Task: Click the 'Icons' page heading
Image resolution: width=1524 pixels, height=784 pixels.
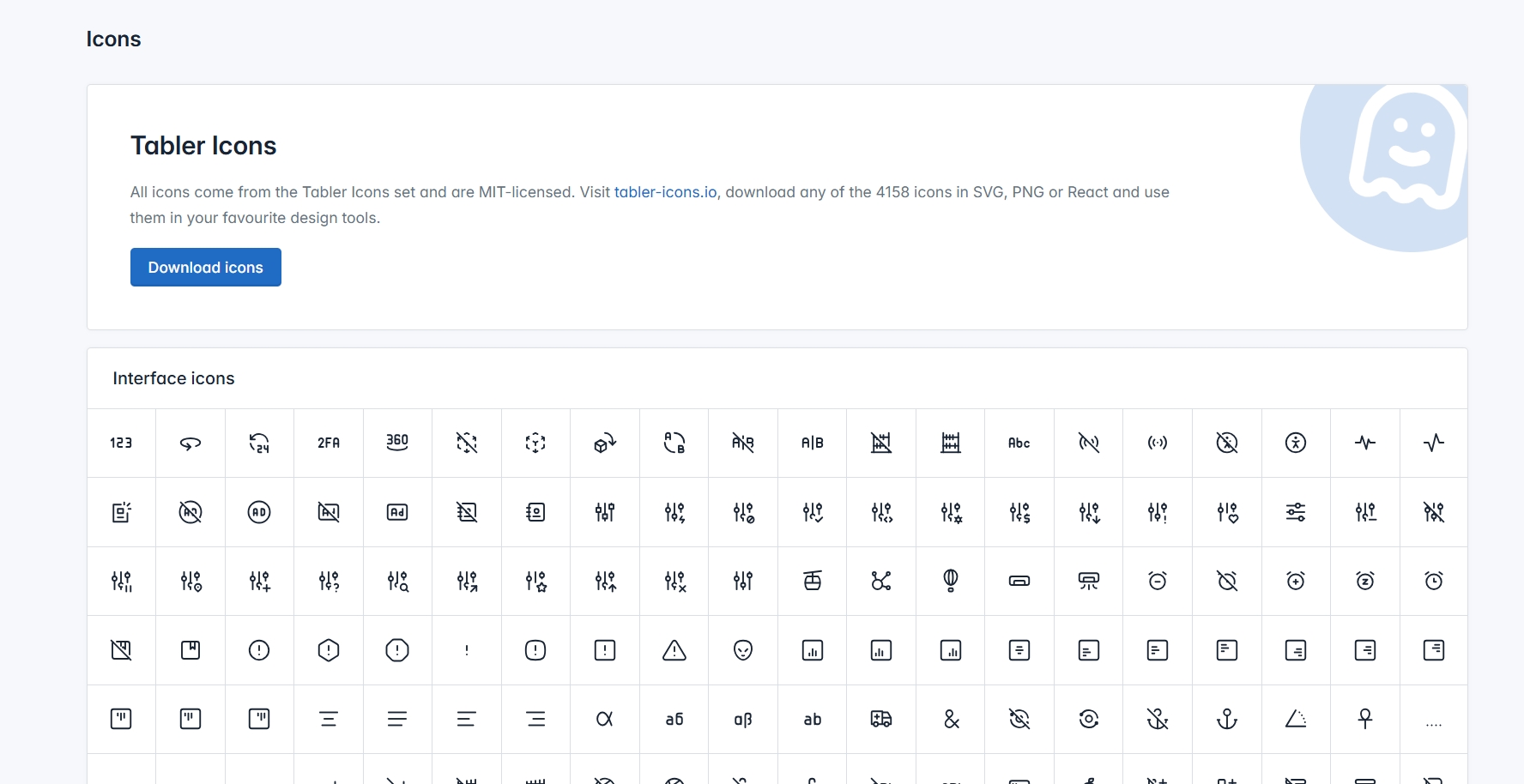Action: tap(113, 39)
